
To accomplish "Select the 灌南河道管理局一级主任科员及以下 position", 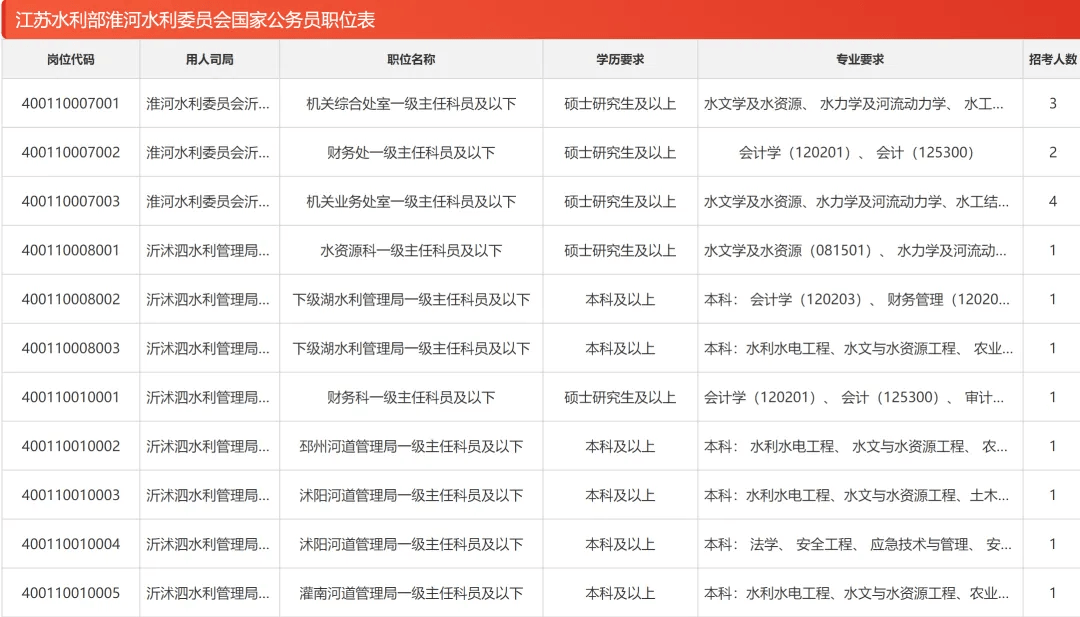I will [x=411, y=593].
